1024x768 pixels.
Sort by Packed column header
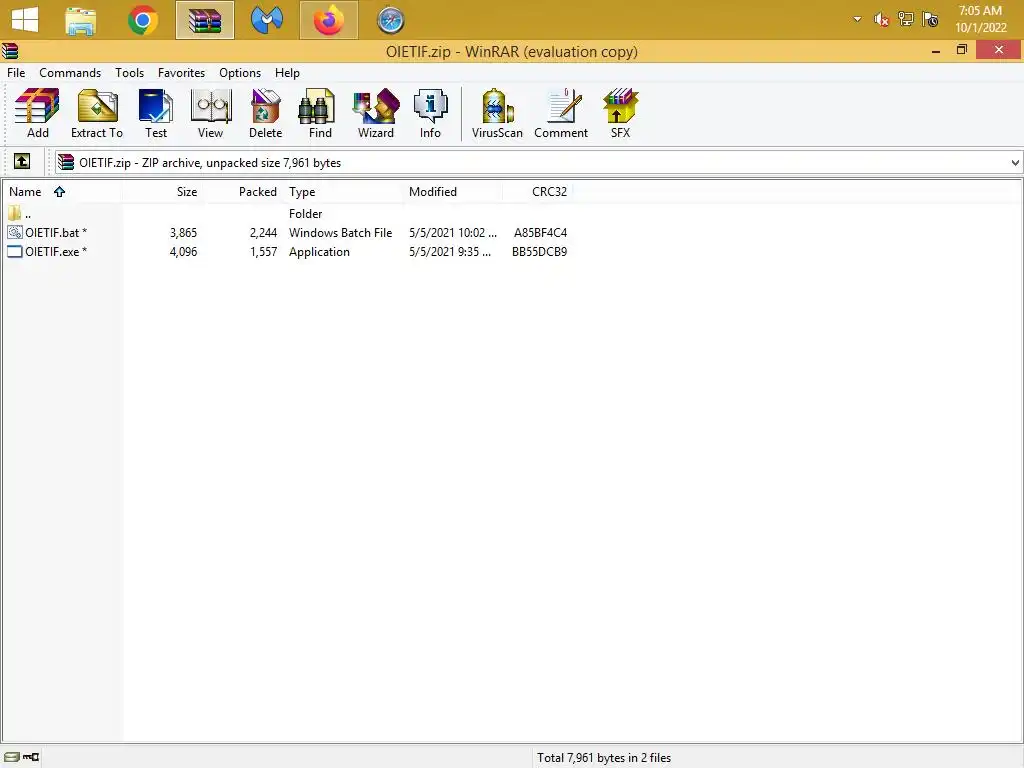242,191
